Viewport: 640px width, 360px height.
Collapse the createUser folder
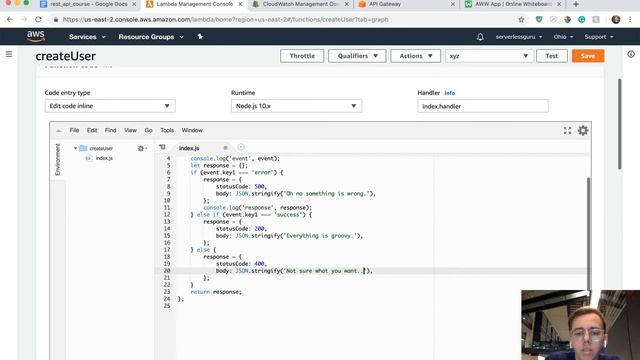point(76,148)
